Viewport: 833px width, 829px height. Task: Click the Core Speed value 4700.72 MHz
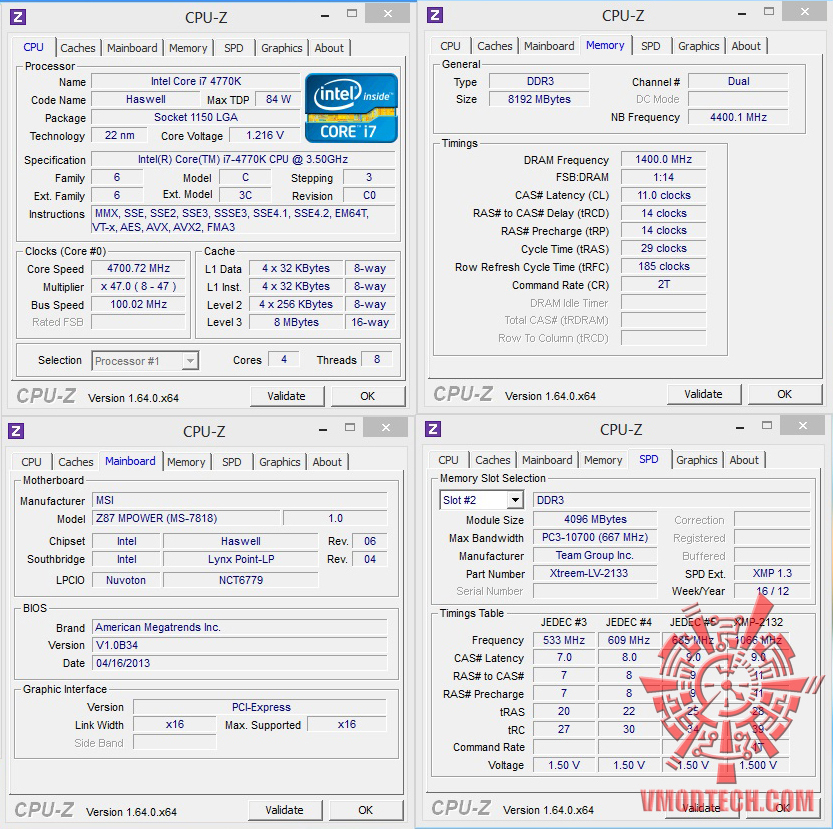138,268
